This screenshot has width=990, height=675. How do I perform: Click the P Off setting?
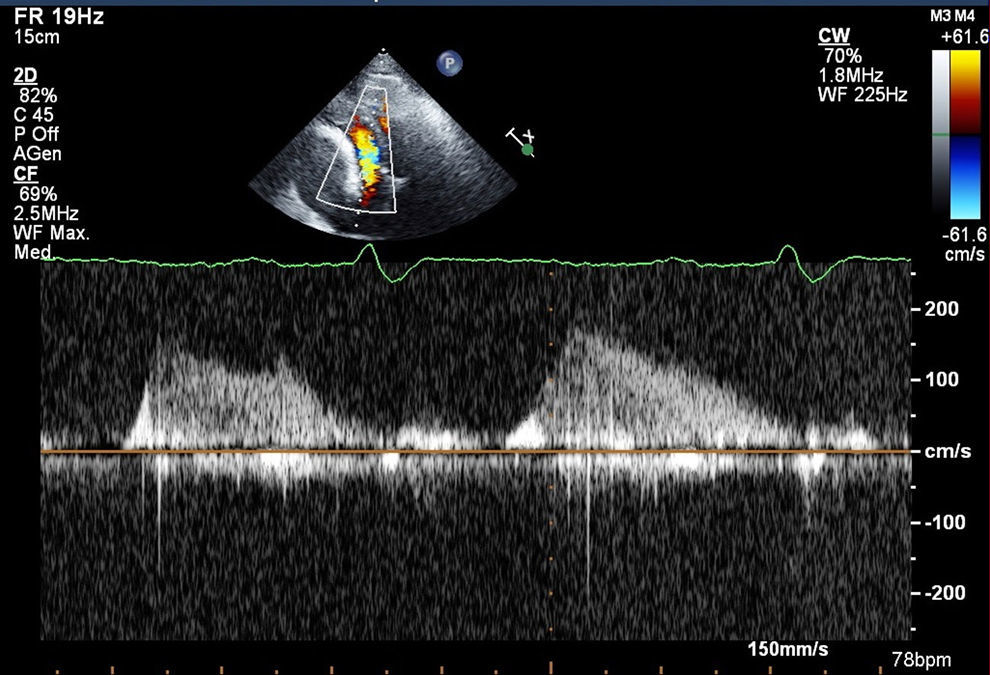click(x=37, y=131)
